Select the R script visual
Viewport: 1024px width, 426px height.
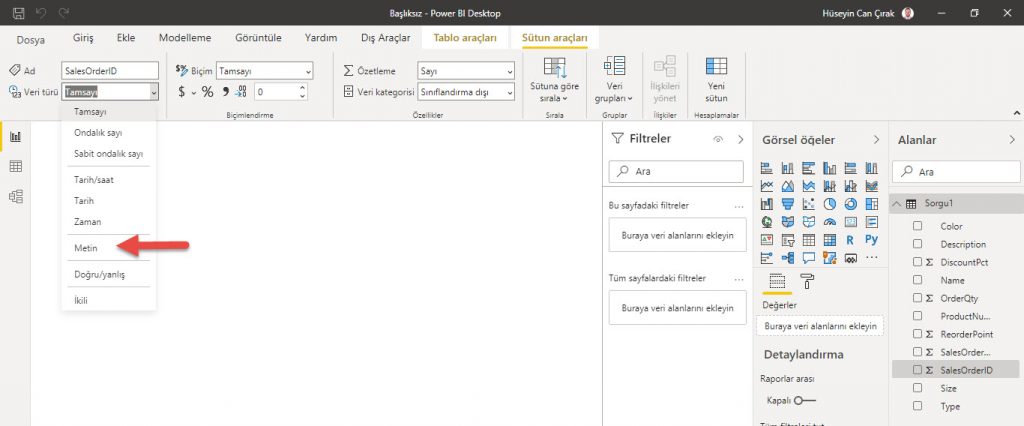pyautogui.click(x=850, y=240)
